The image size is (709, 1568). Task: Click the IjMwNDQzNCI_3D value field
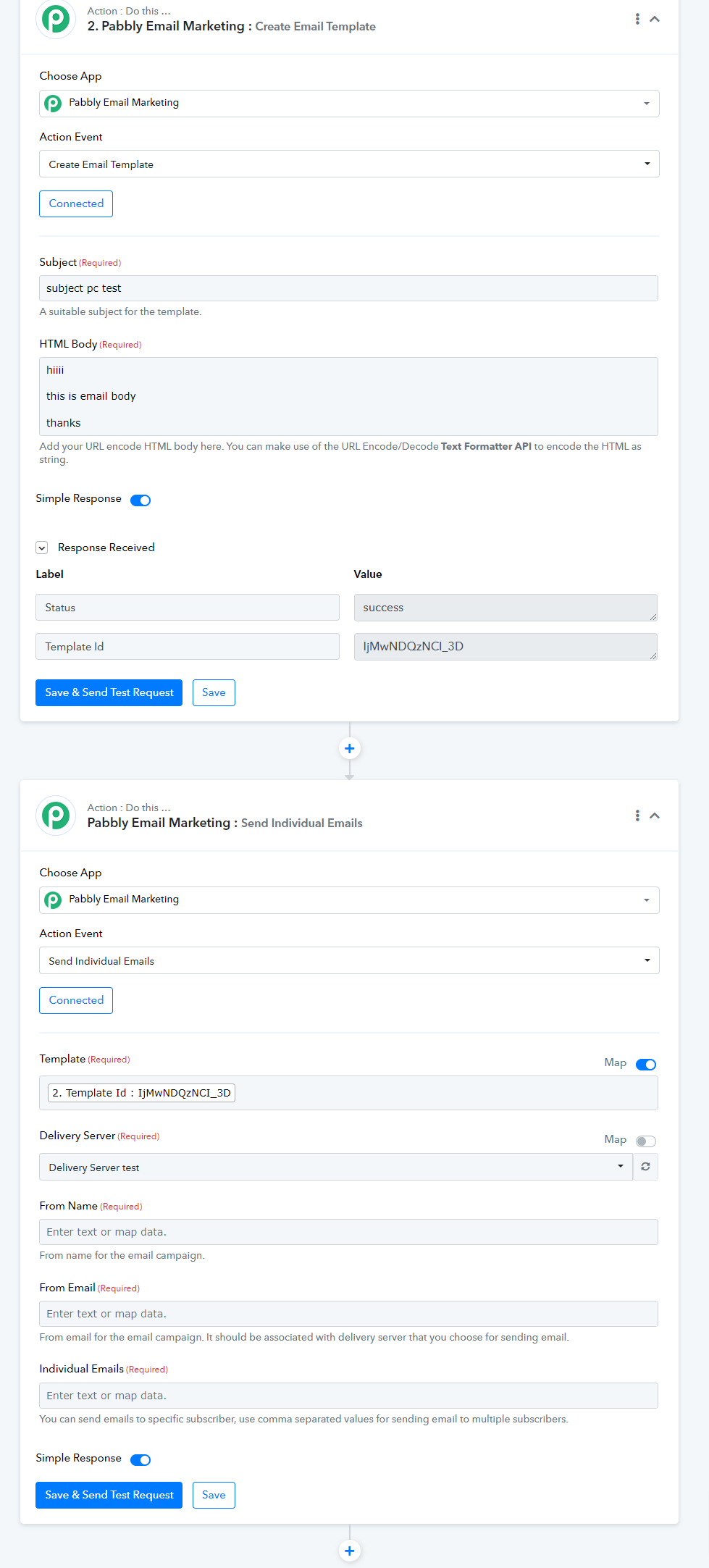pos(505,647)
